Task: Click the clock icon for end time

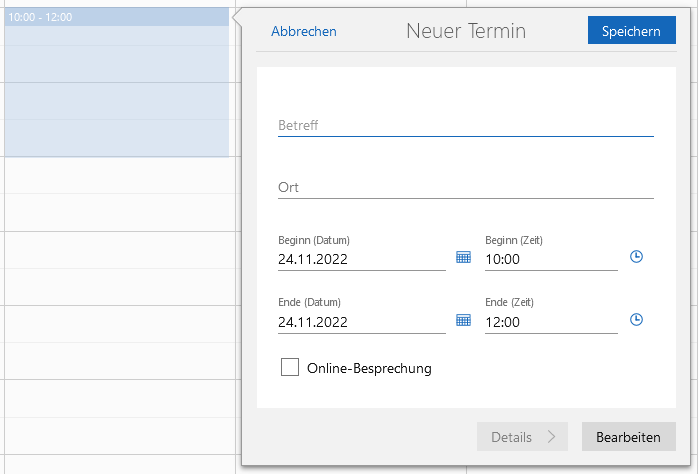Action: click(x=636, y=320)
